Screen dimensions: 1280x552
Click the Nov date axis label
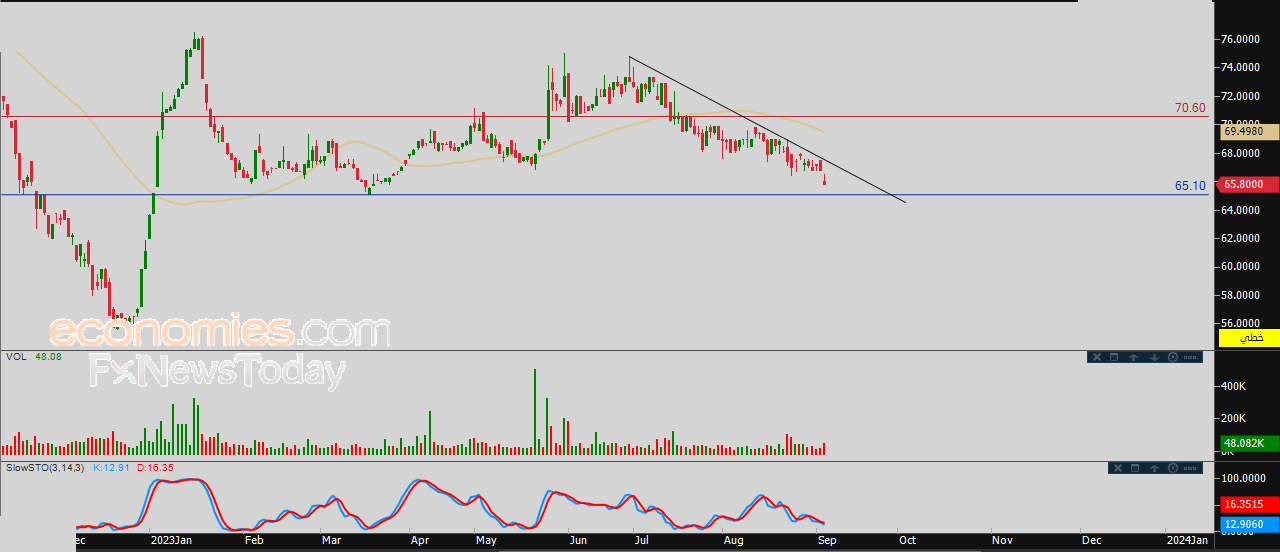pos(1002,540)
